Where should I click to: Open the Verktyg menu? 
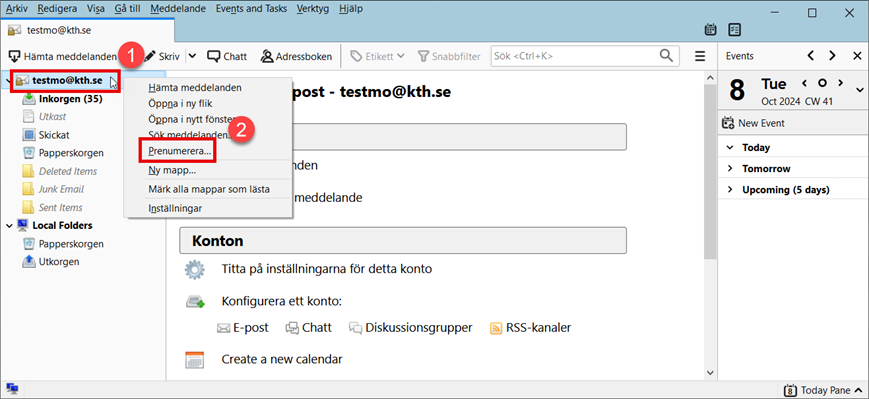coord(312,9)
